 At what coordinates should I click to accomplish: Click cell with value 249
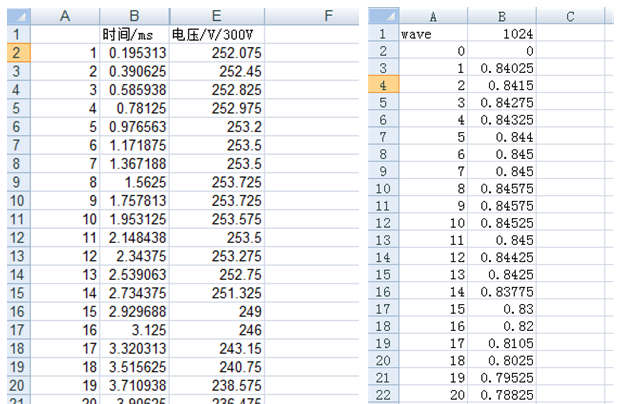(217, 311)
